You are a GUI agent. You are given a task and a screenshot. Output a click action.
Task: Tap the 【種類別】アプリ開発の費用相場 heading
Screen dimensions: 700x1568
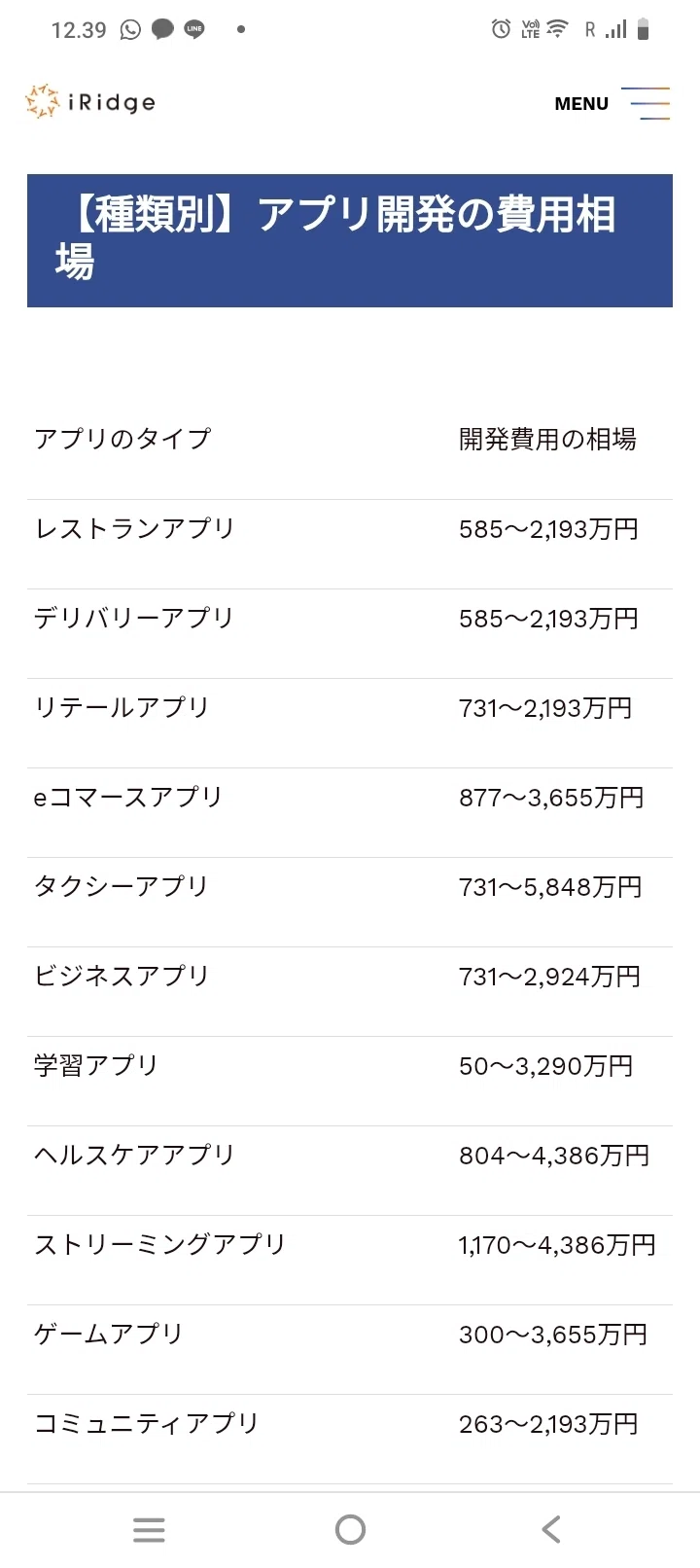coord(350,240)
